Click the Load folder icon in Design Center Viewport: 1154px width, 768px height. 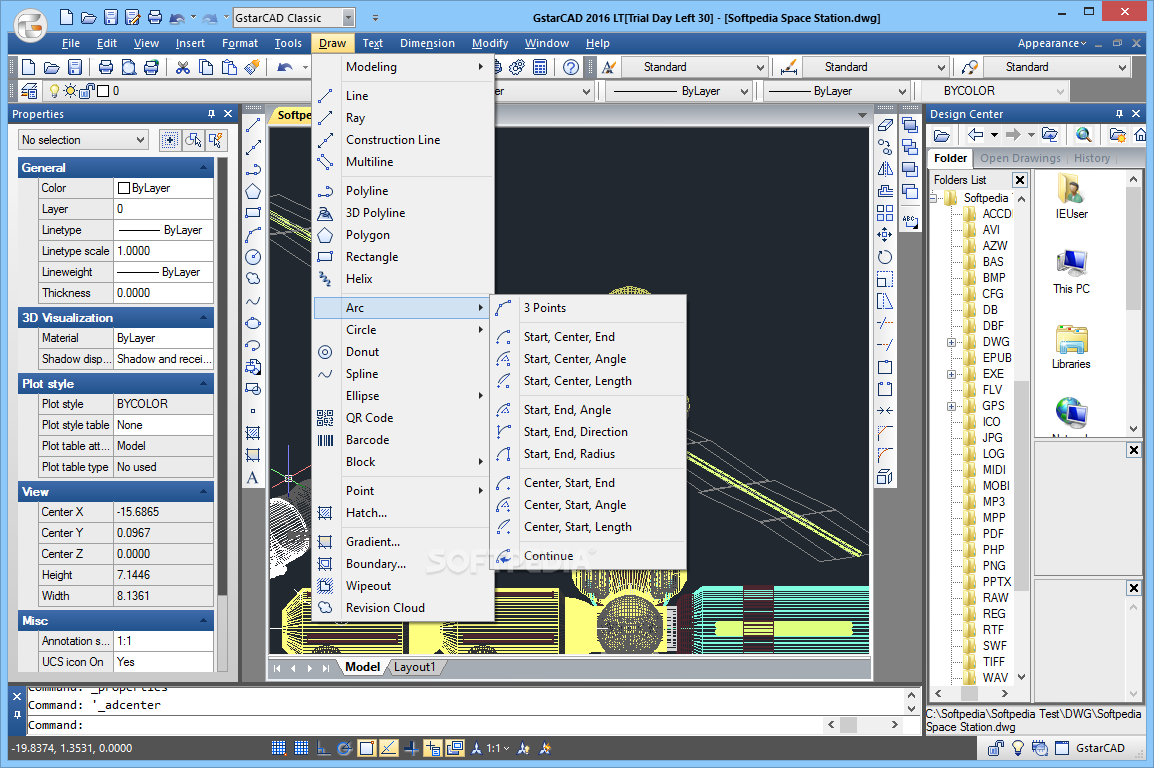941,135
